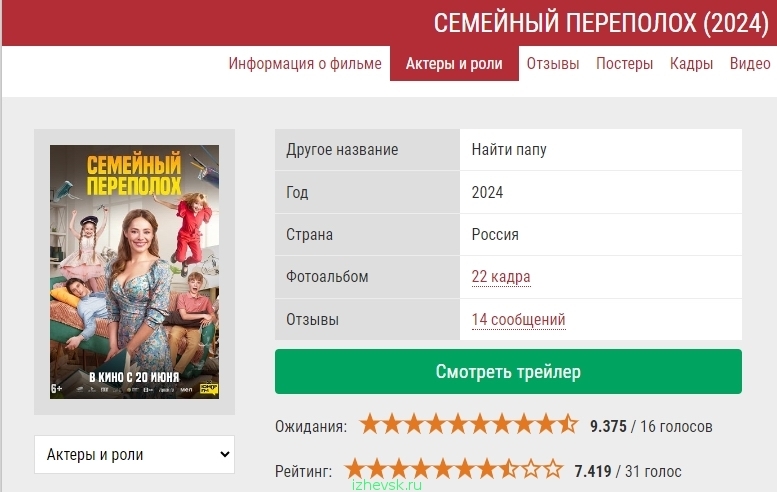
Task: Select the Актеры и роли tab
Action: coord(454,63)
